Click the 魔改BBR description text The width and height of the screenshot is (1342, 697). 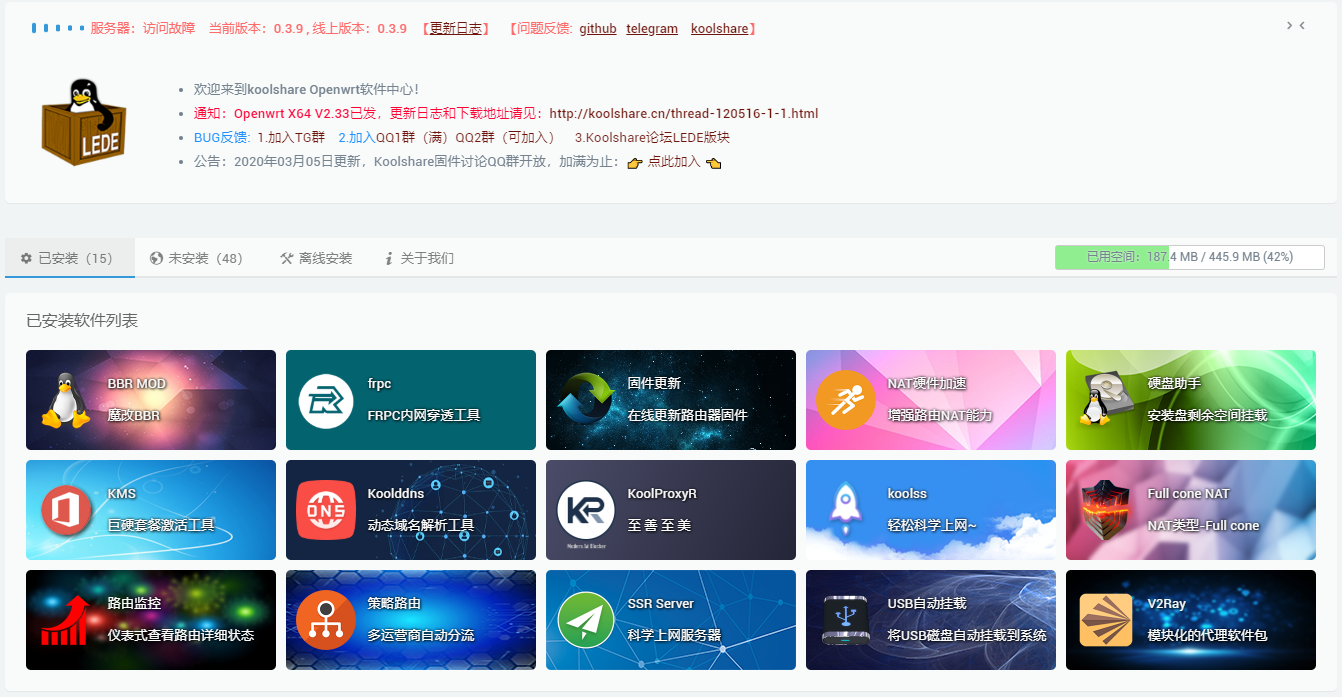[134, 415]
